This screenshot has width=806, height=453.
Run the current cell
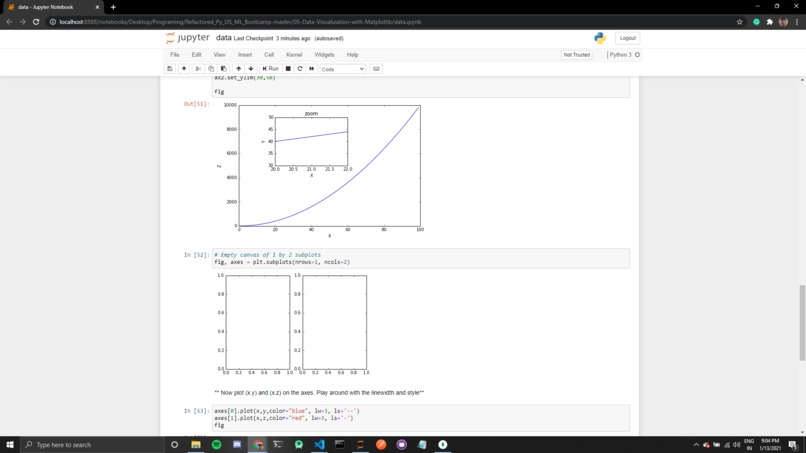click(270, 69)
